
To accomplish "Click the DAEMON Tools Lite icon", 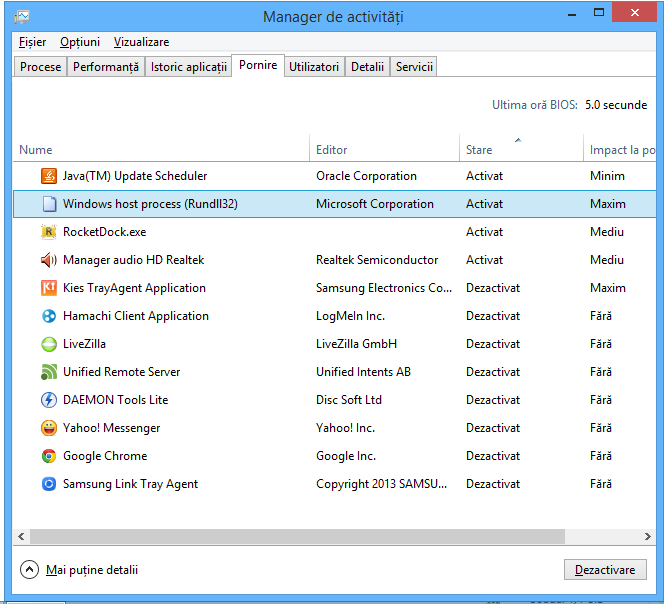I will 49,400.
